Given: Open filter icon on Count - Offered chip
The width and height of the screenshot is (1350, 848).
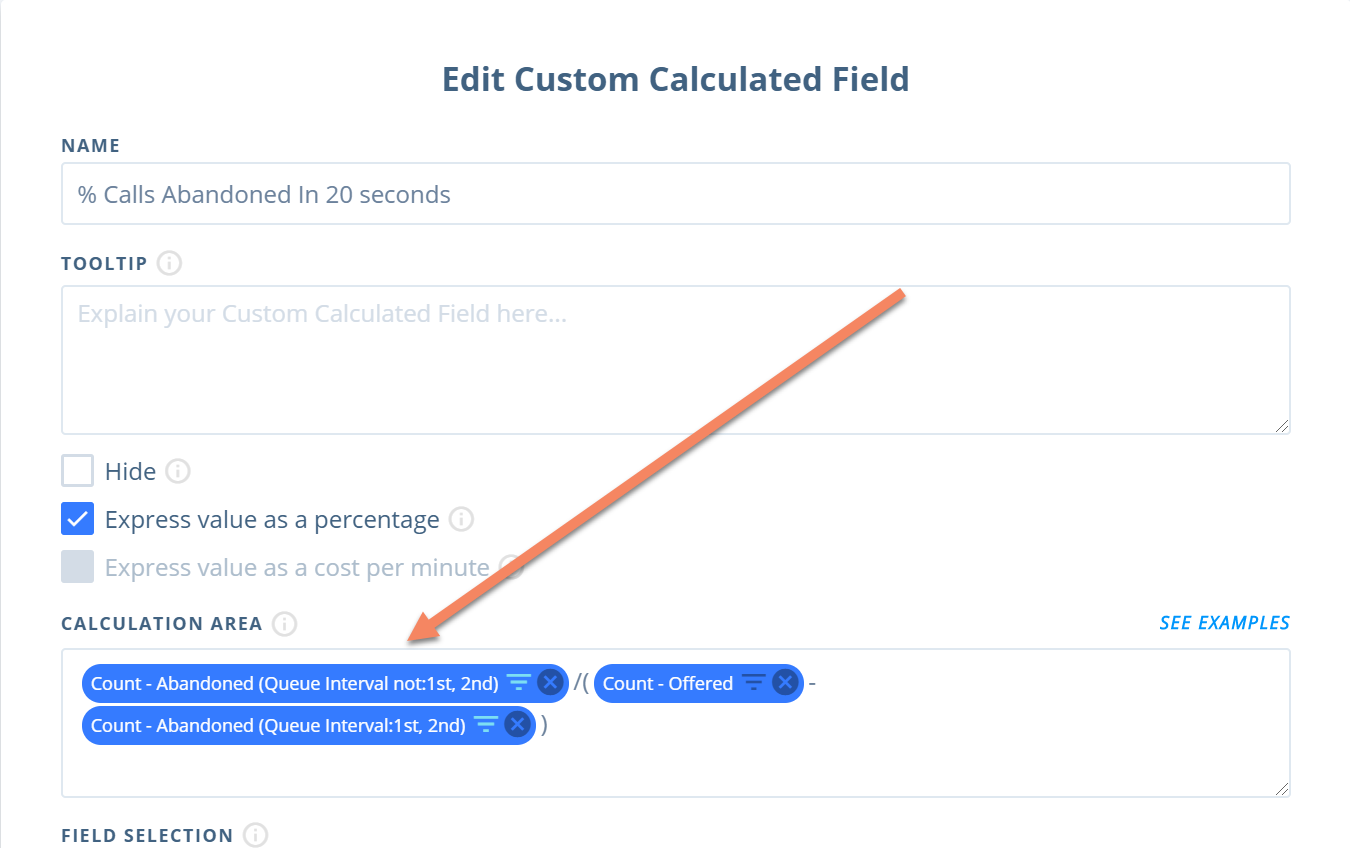Looking at the screenshot, I should tap(753, 683).
